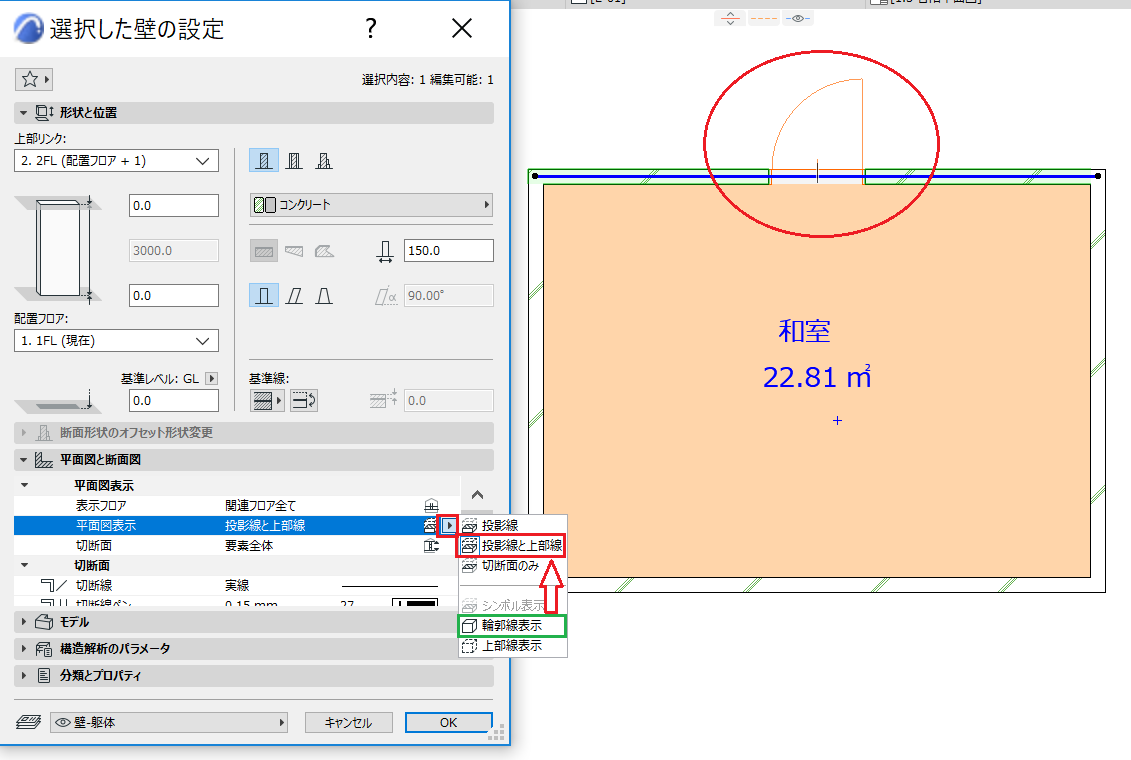The width and height of the screenshot is (1131, 760).
Task: Choose 輪郭線表示 from the popup menu
Action: [513, 625]
